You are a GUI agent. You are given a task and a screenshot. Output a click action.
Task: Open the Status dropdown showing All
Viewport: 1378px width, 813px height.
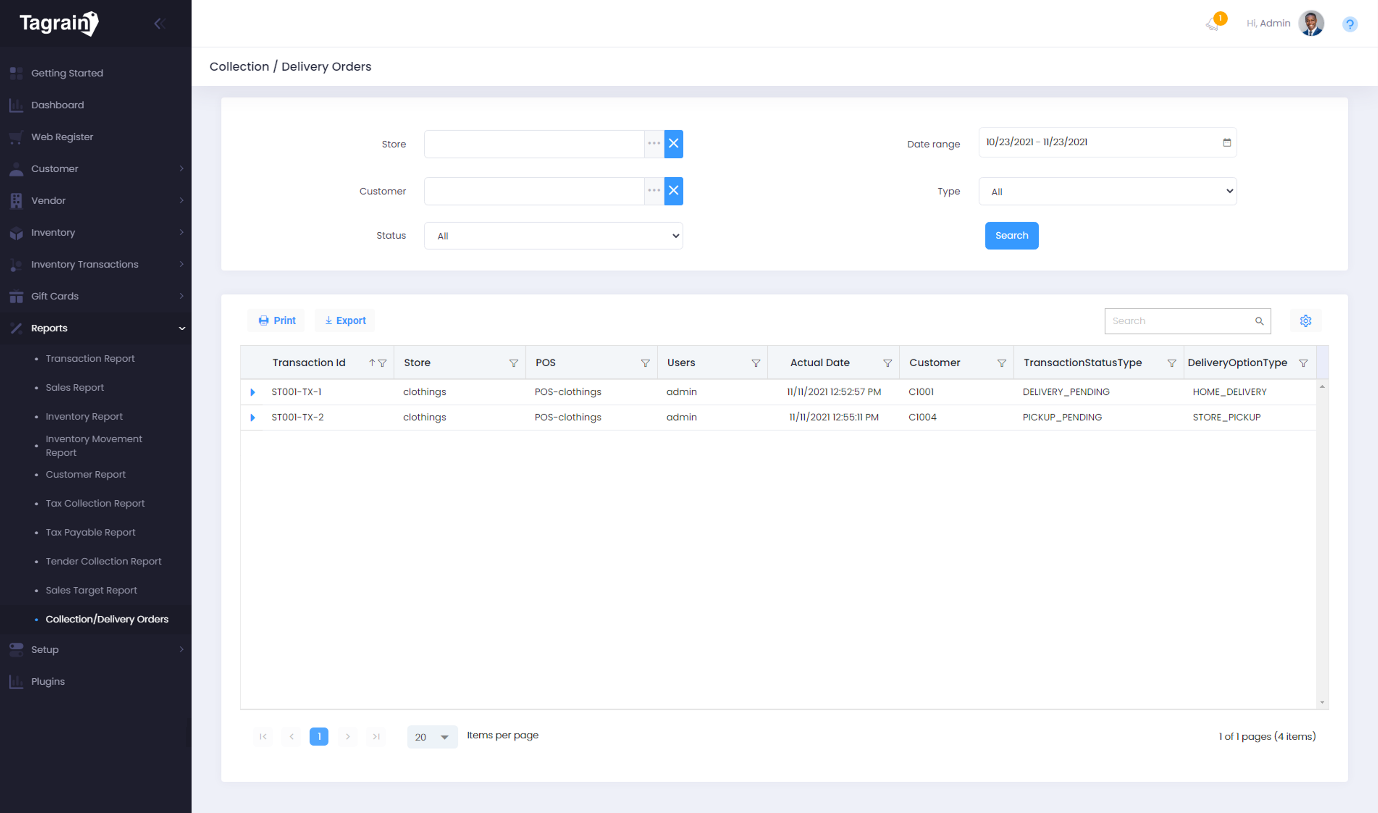tap(553, 235)
